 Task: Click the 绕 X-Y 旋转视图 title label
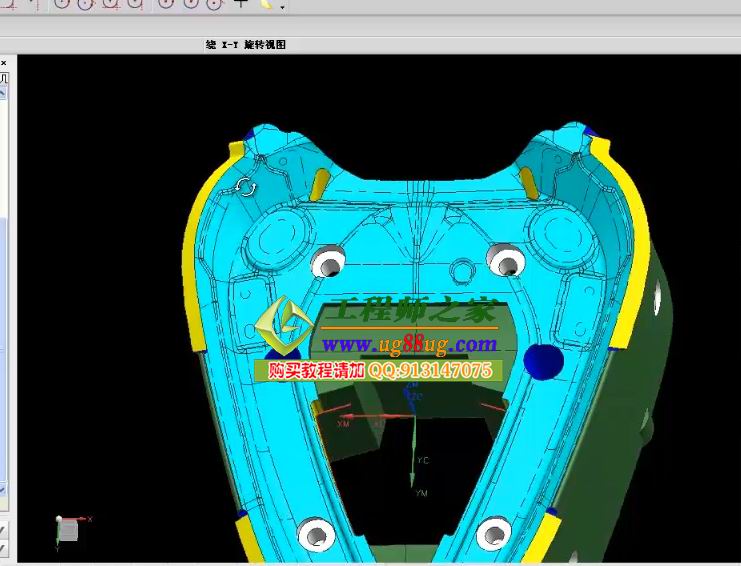(x=246, y=45)
